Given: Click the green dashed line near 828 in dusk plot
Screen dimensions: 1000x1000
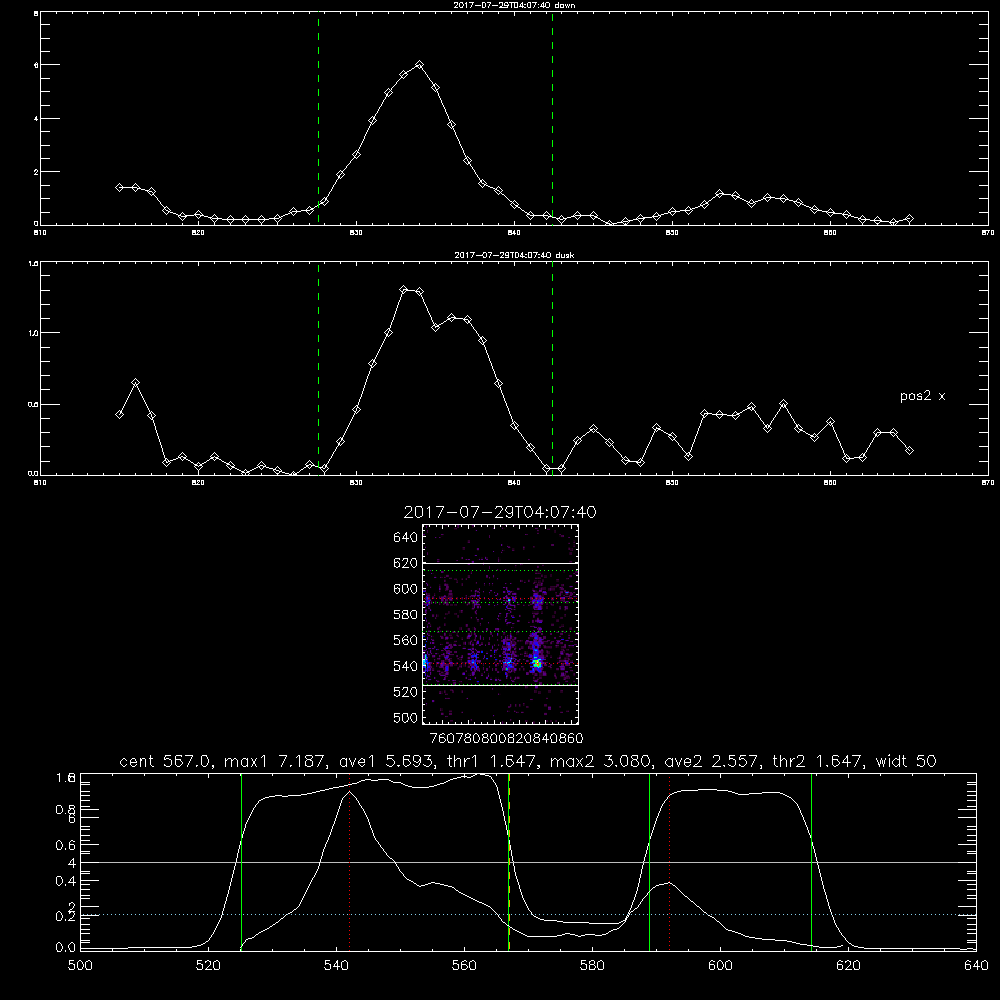Looking at the screenshot, I should click(x=318, y=368).
